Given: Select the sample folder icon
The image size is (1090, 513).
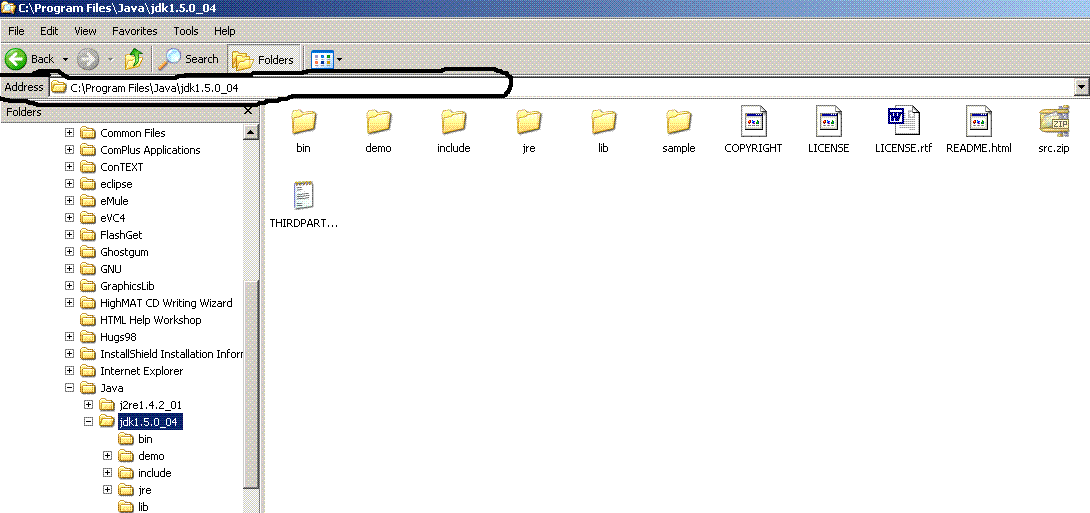Looking at the screenshot, I should [678, 122].
